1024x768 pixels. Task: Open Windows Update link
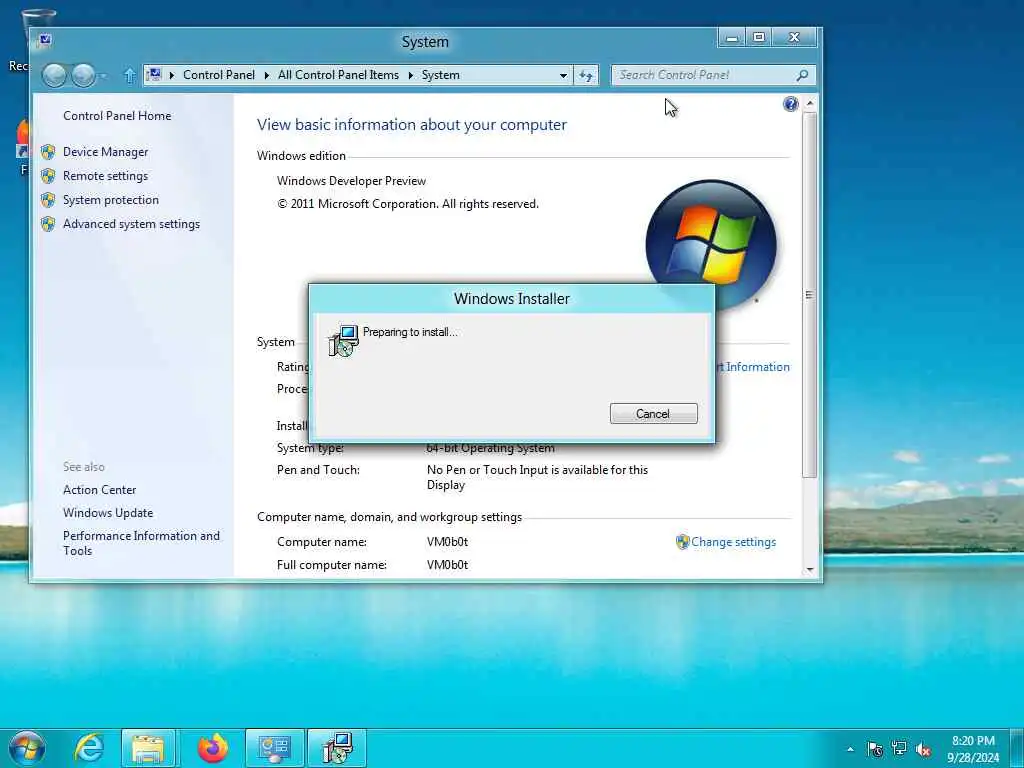108,513
